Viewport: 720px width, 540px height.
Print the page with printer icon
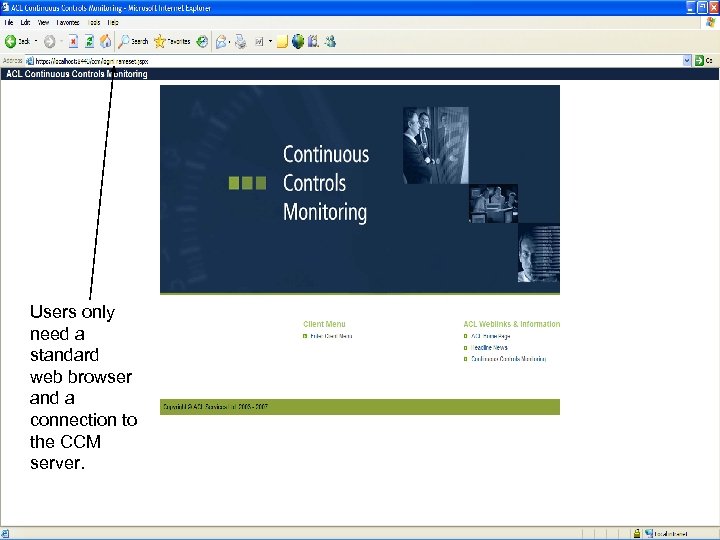click(x=241, y=42)
